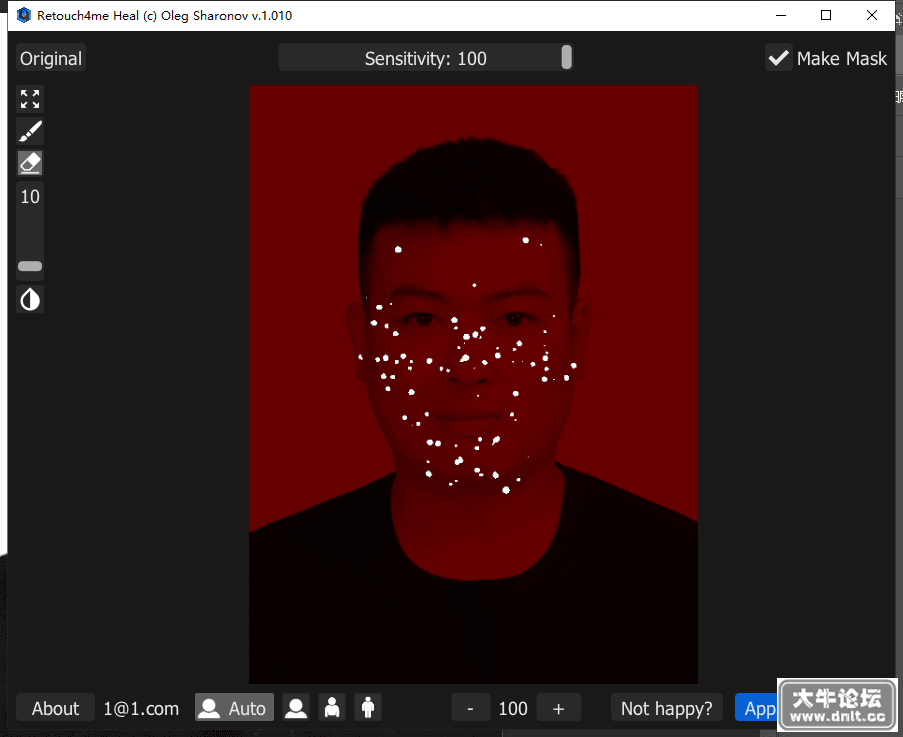Maximize the Retouch4me Heal window
The image size is (903, 737).
826,15
